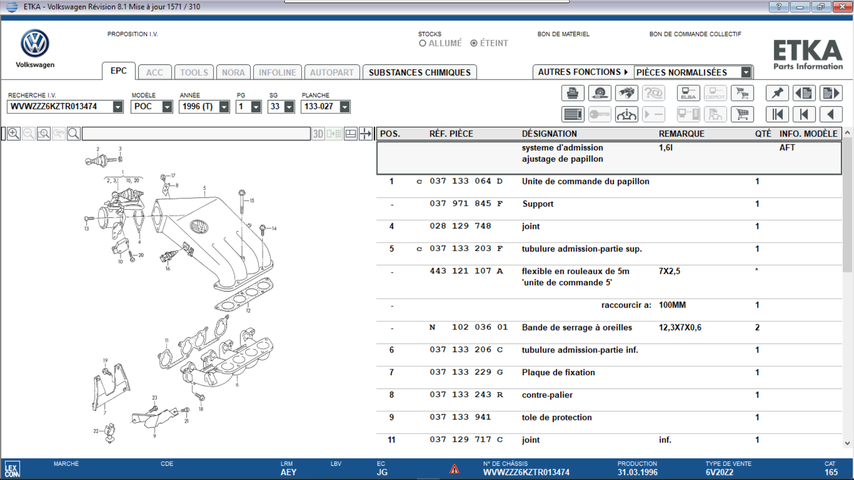Click the parts list vertical scrollbar
The height and width of the screenshot is (480, 854).
pos(847,204)
